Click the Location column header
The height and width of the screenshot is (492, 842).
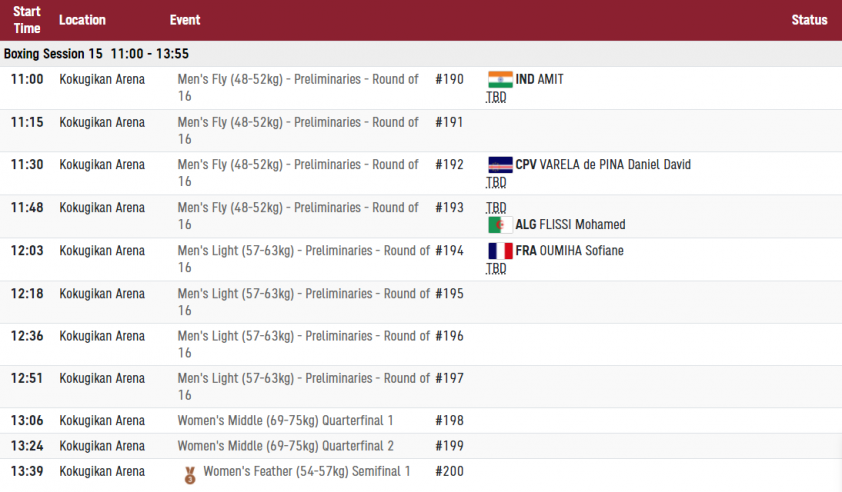coord(82,20)
